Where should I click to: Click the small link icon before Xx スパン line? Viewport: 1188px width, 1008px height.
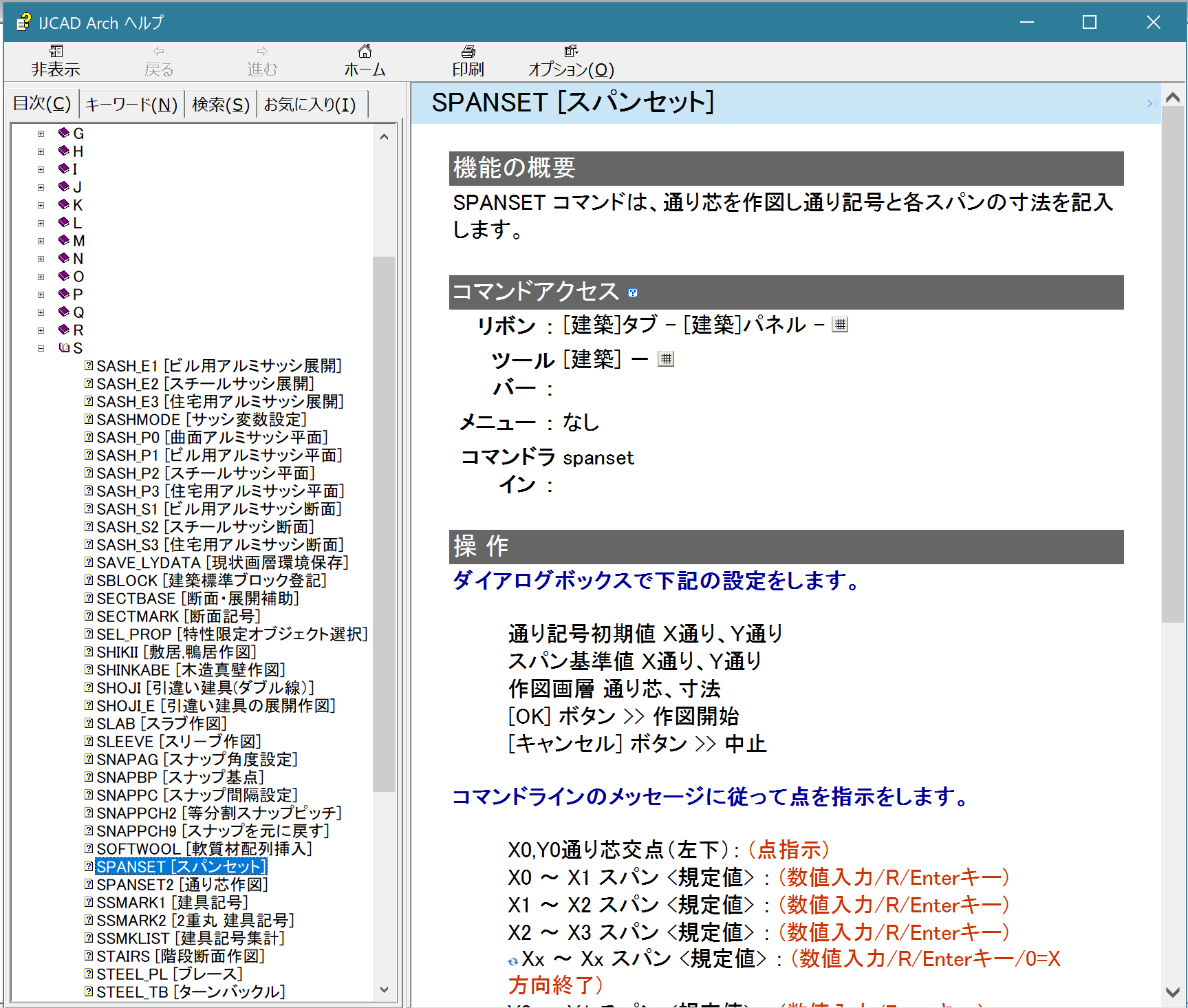tap(513, 961)
